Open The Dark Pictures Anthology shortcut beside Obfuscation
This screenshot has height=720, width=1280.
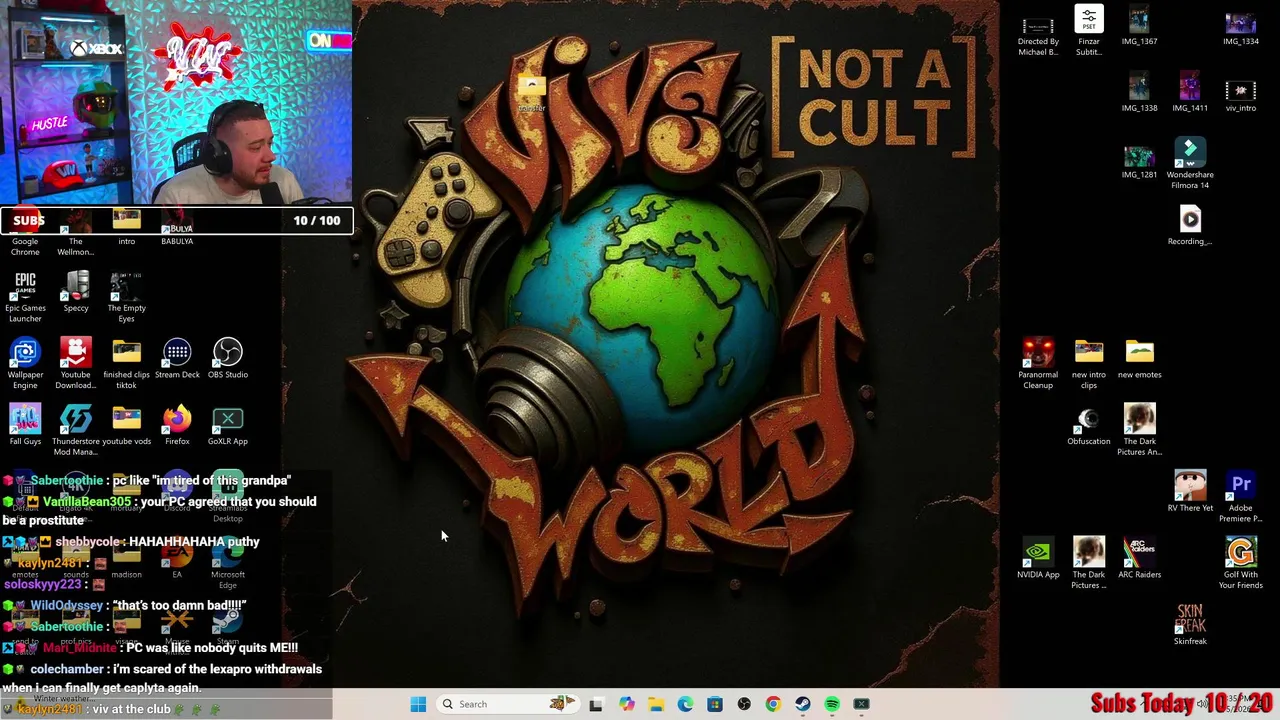tap(1139, 430)
